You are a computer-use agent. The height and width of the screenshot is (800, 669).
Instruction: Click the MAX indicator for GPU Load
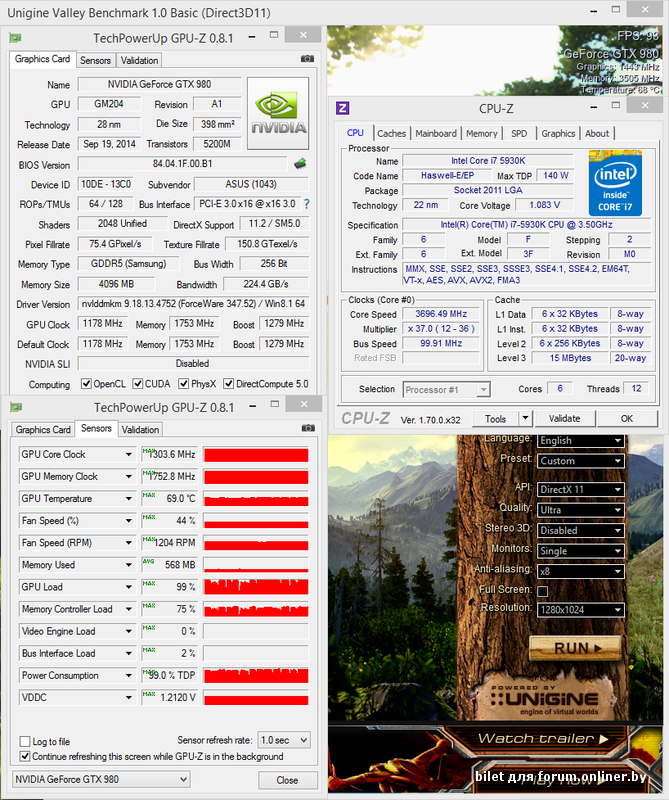coord(148,583)
